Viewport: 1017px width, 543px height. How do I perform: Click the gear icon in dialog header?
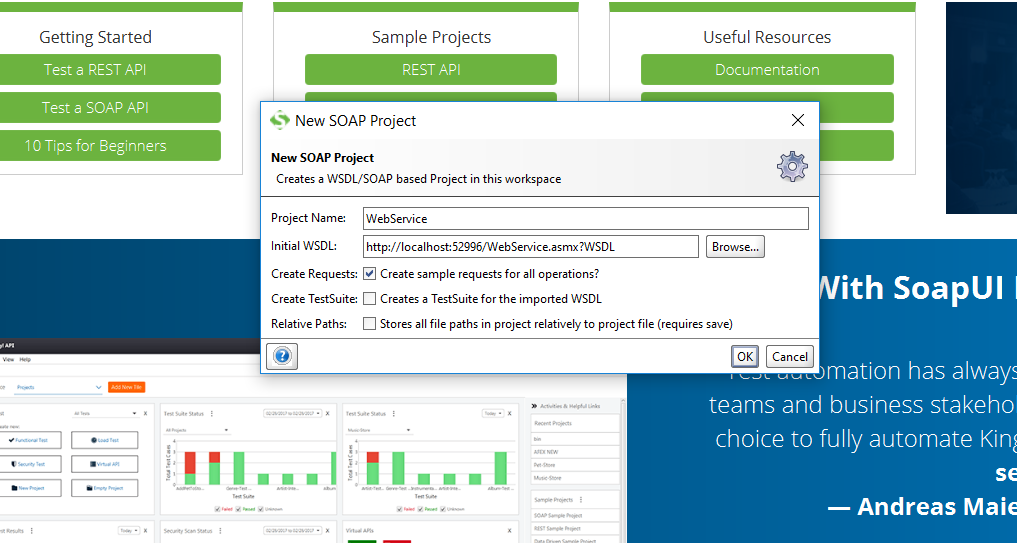click(x=792, y=167)
